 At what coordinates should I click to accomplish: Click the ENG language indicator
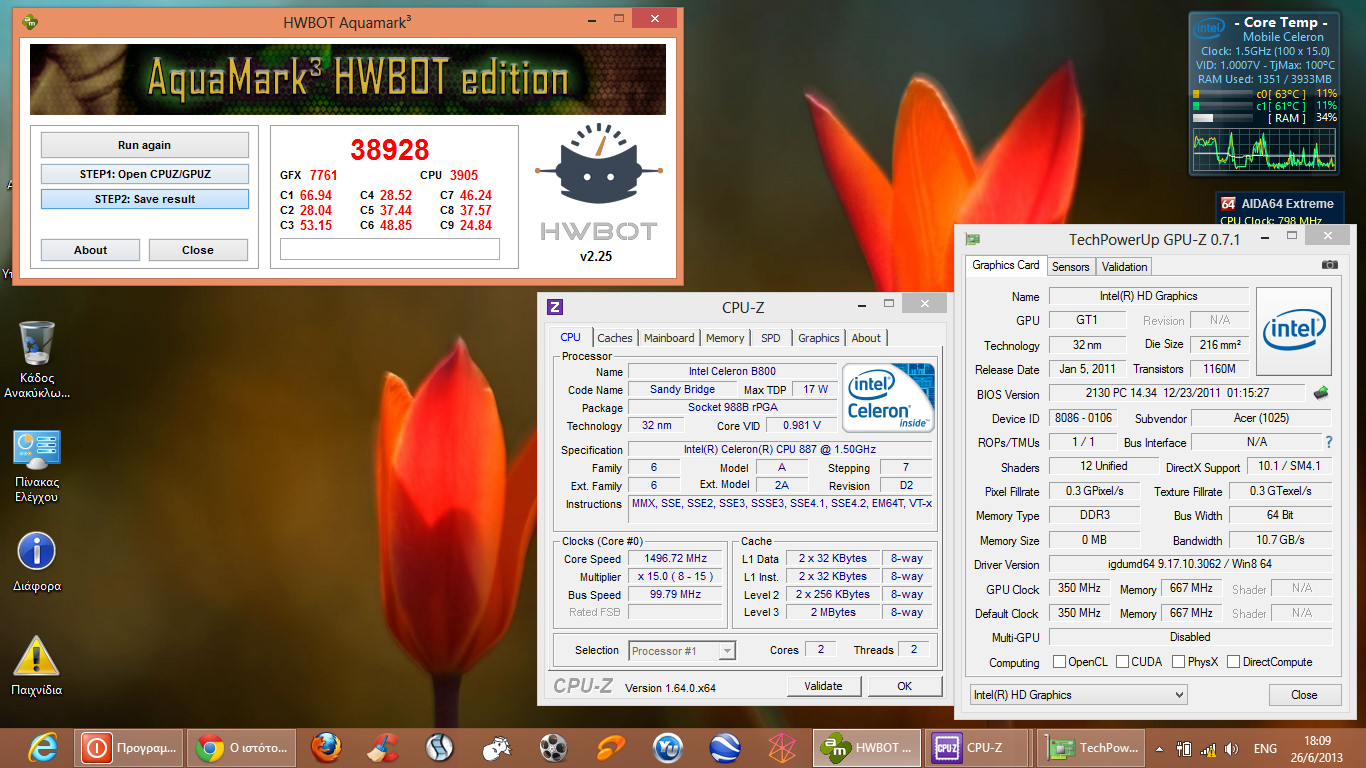pyautogui.click(x=1265, y=748)
